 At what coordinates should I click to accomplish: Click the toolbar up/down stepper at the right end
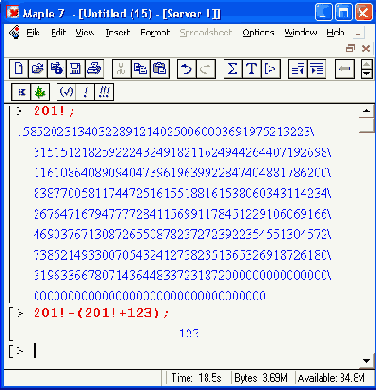pyautogui.click(x=367, y=69)
